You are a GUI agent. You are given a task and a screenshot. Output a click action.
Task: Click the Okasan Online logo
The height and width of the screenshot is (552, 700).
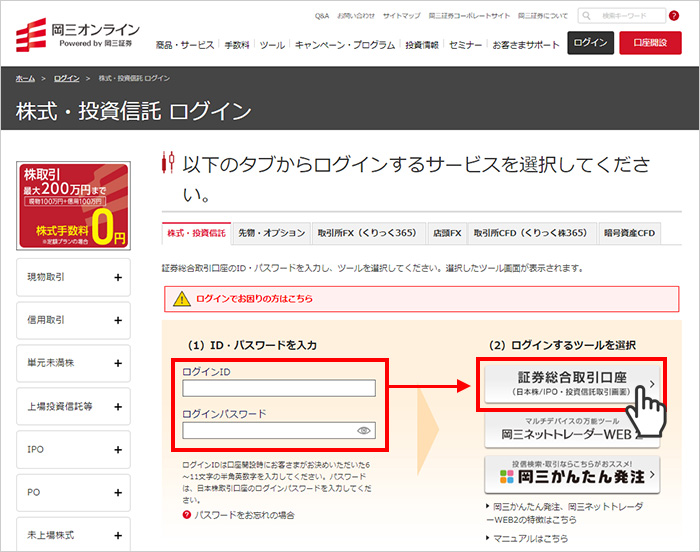pyautogui.click(x=78, y=35)
